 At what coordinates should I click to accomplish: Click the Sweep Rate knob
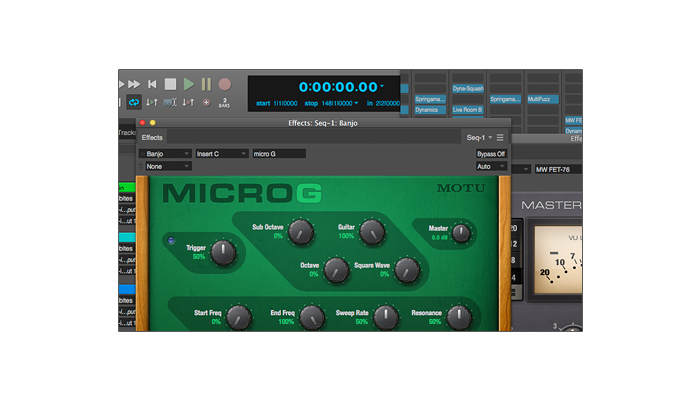(386, 317)
